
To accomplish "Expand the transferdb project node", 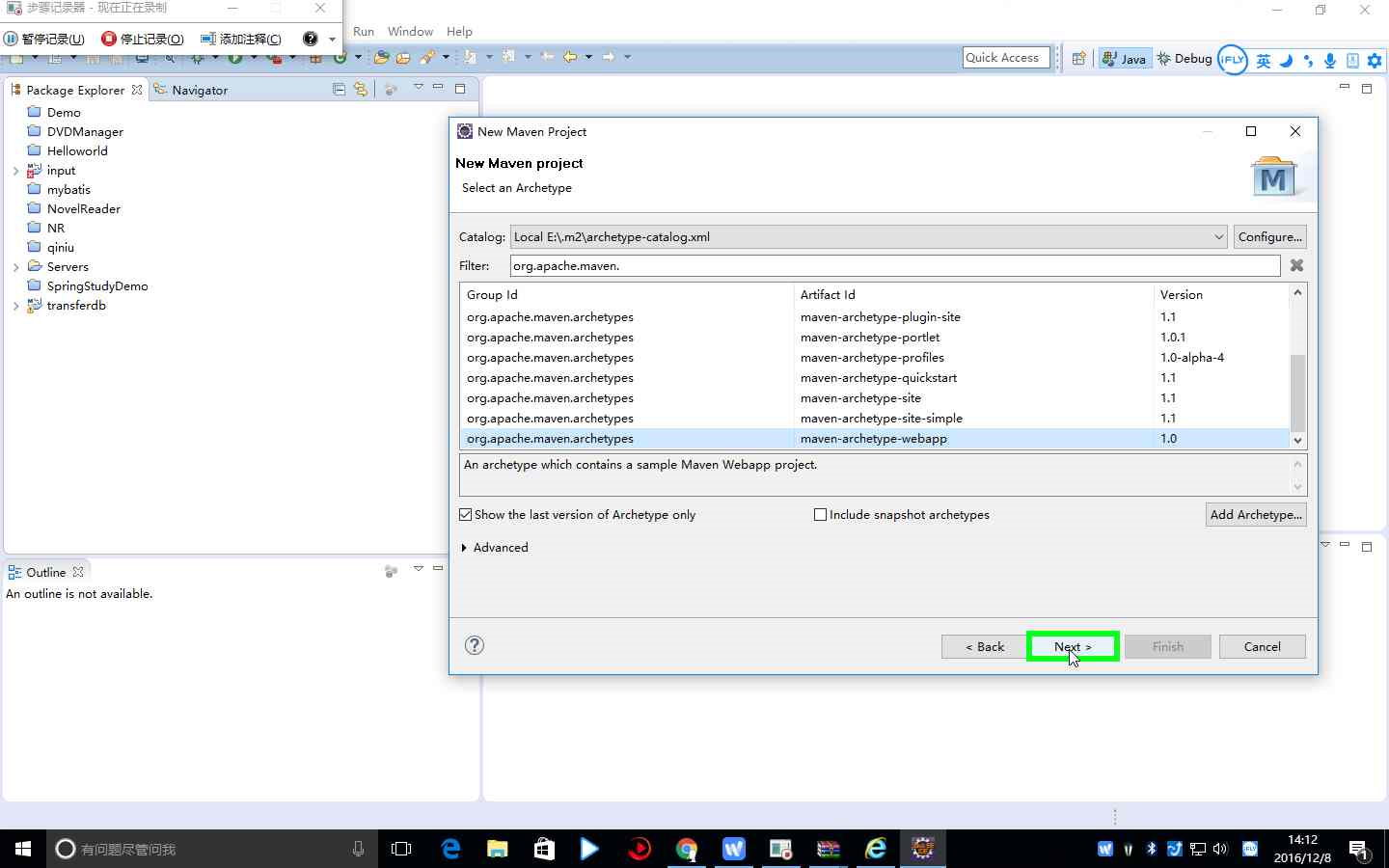I will 15,306.
